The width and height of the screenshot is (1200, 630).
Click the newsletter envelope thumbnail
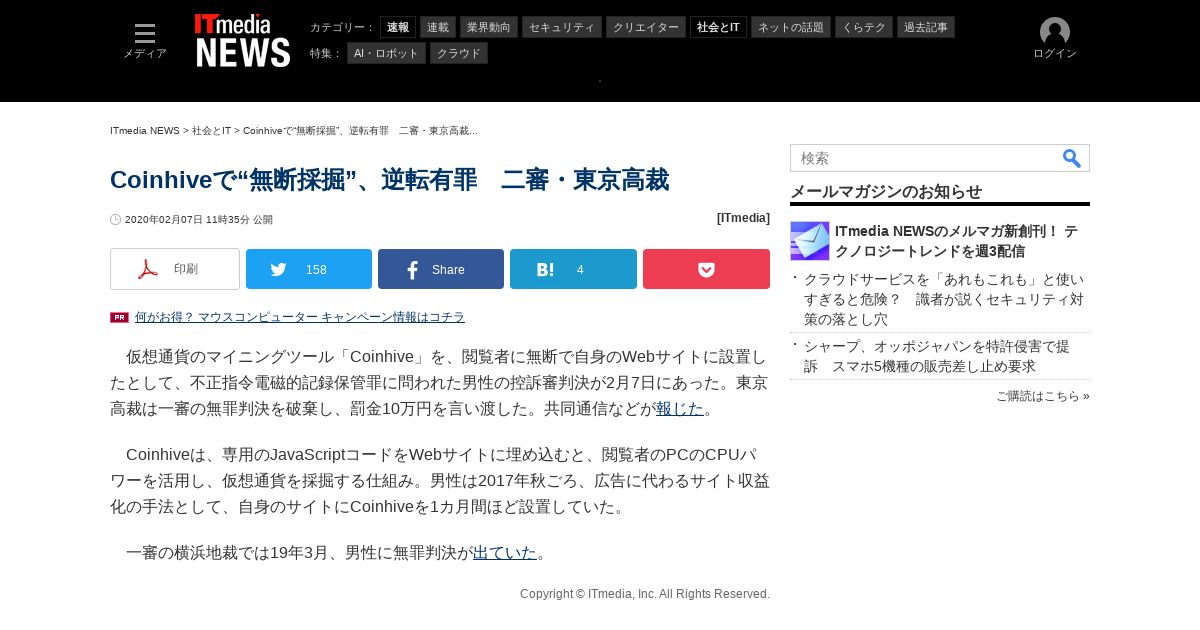tap(810, 241)
